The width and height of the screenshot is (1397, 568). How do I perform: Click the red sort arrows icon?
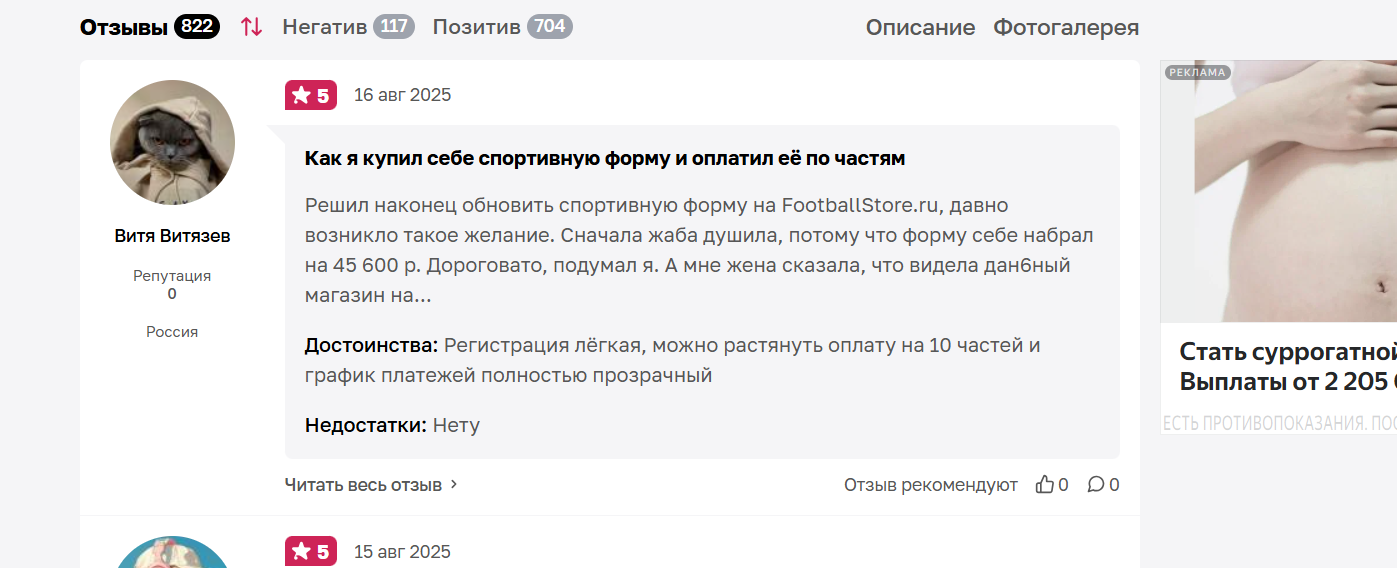point(251,27)
